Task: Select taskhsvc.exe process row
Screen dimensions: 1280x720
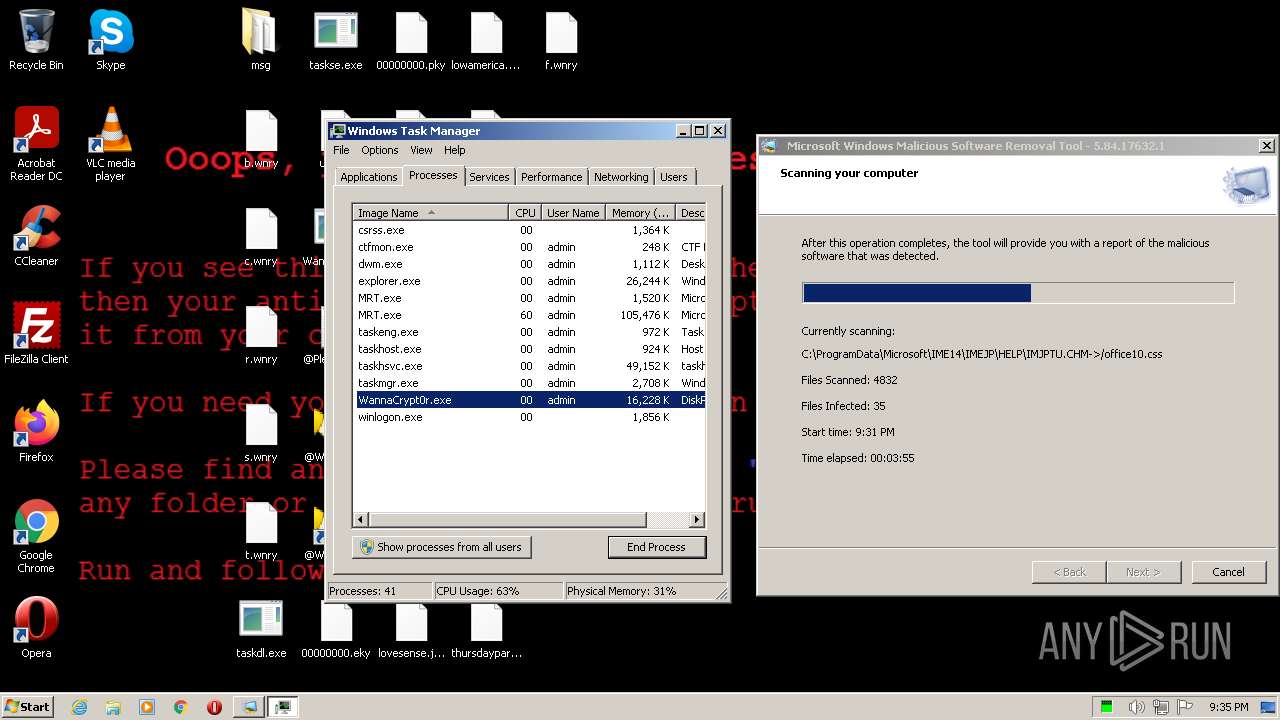Action: pyautogui.click(x=529, y=366)
